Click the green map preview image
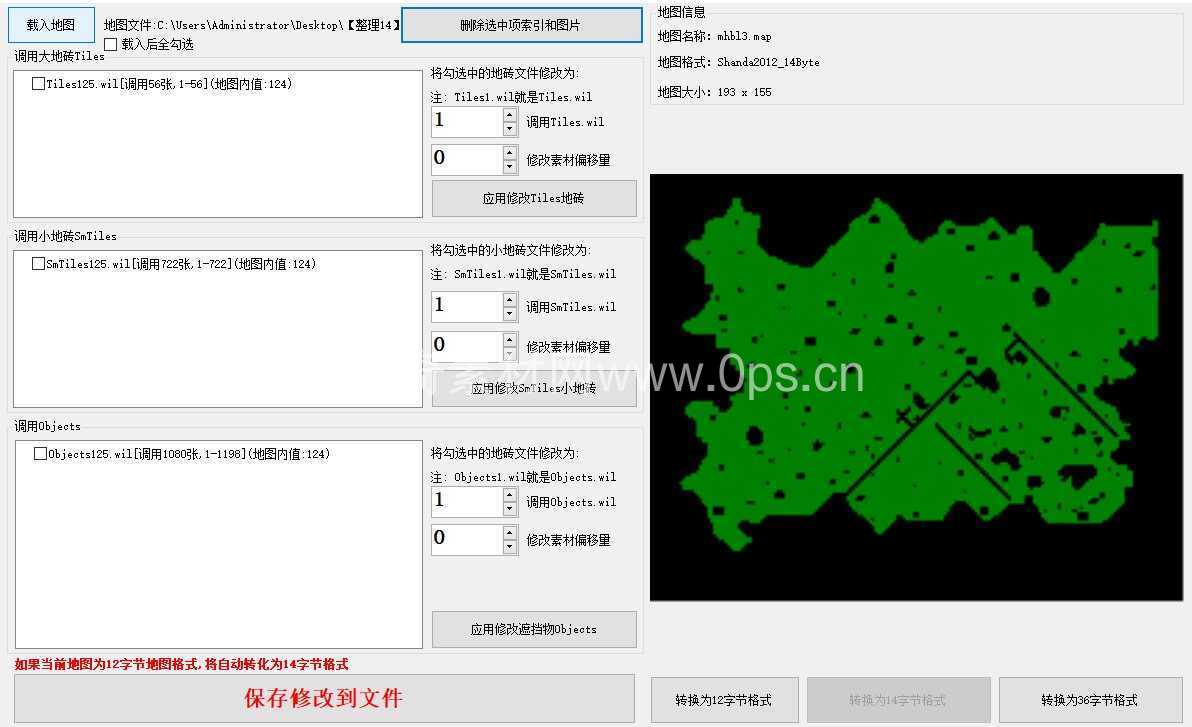The height and width of the screenshot is (727, 1192). point(916,388)
